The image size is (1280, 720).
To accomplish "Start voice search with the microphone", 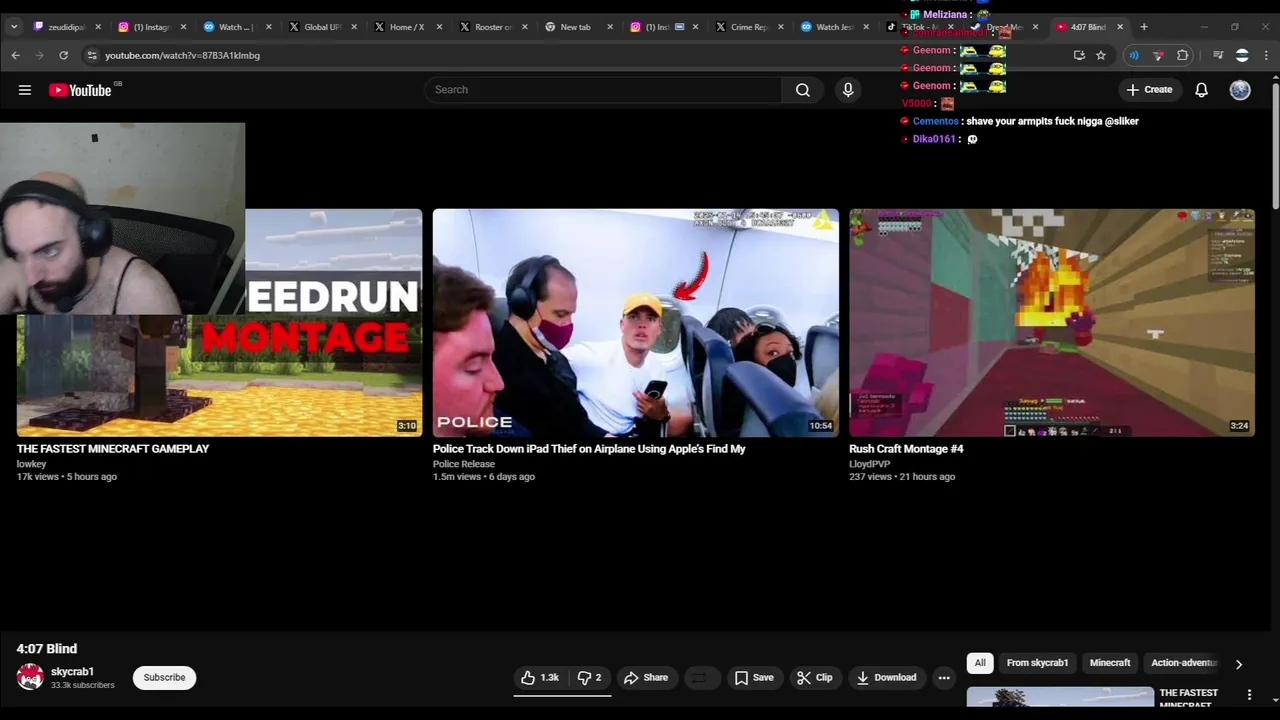I will [848, 90].
